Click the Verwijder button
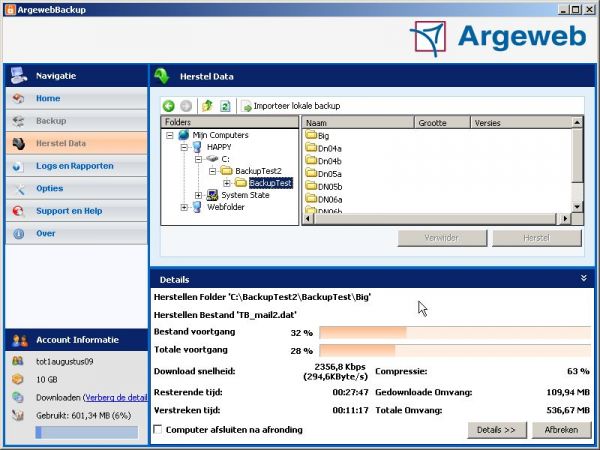This screenshot has height=450, width=600. 442,238
